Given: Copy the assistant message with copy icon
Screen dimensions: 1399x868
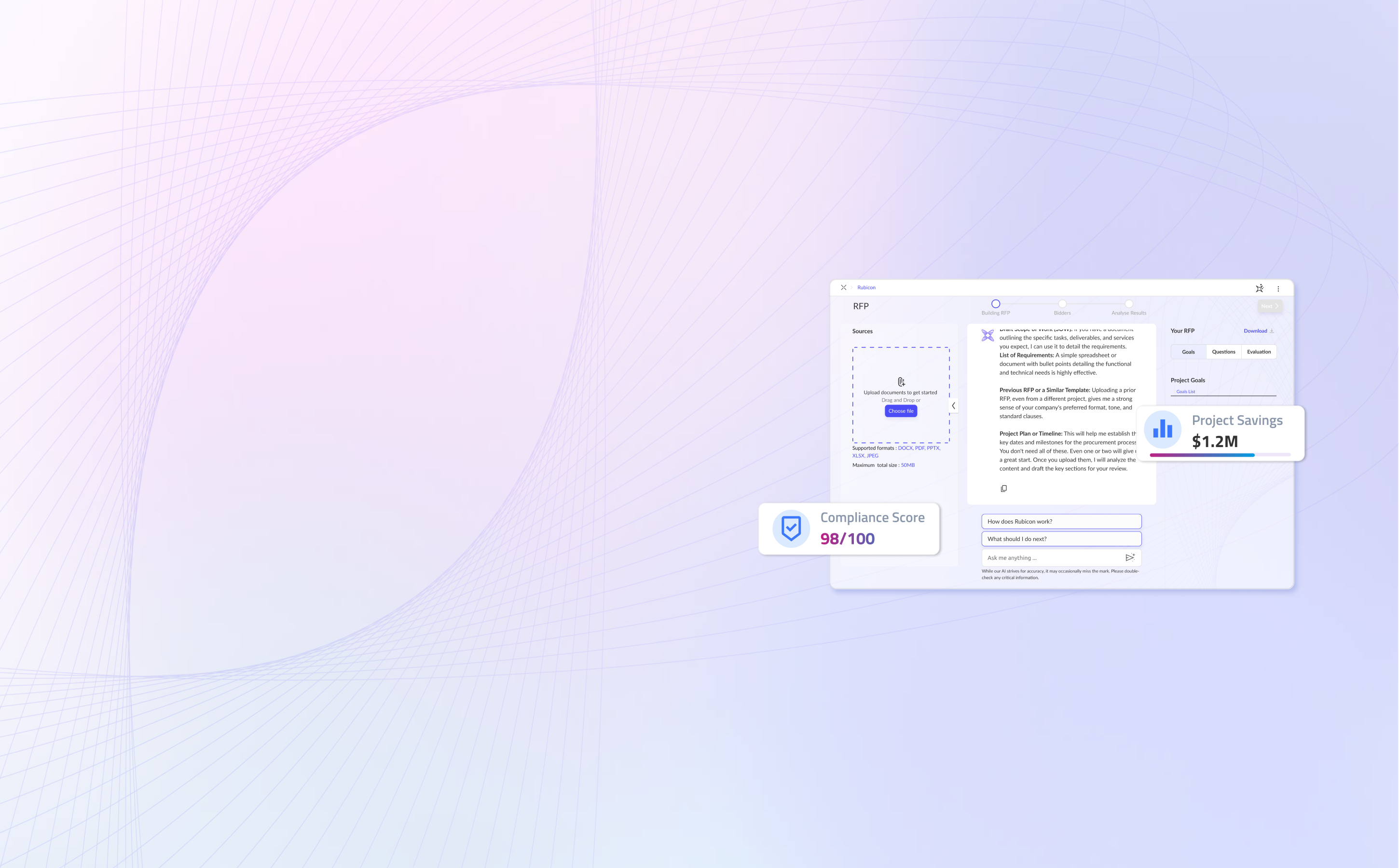Looking at the screenshot, I should [x=1004, y=488].
